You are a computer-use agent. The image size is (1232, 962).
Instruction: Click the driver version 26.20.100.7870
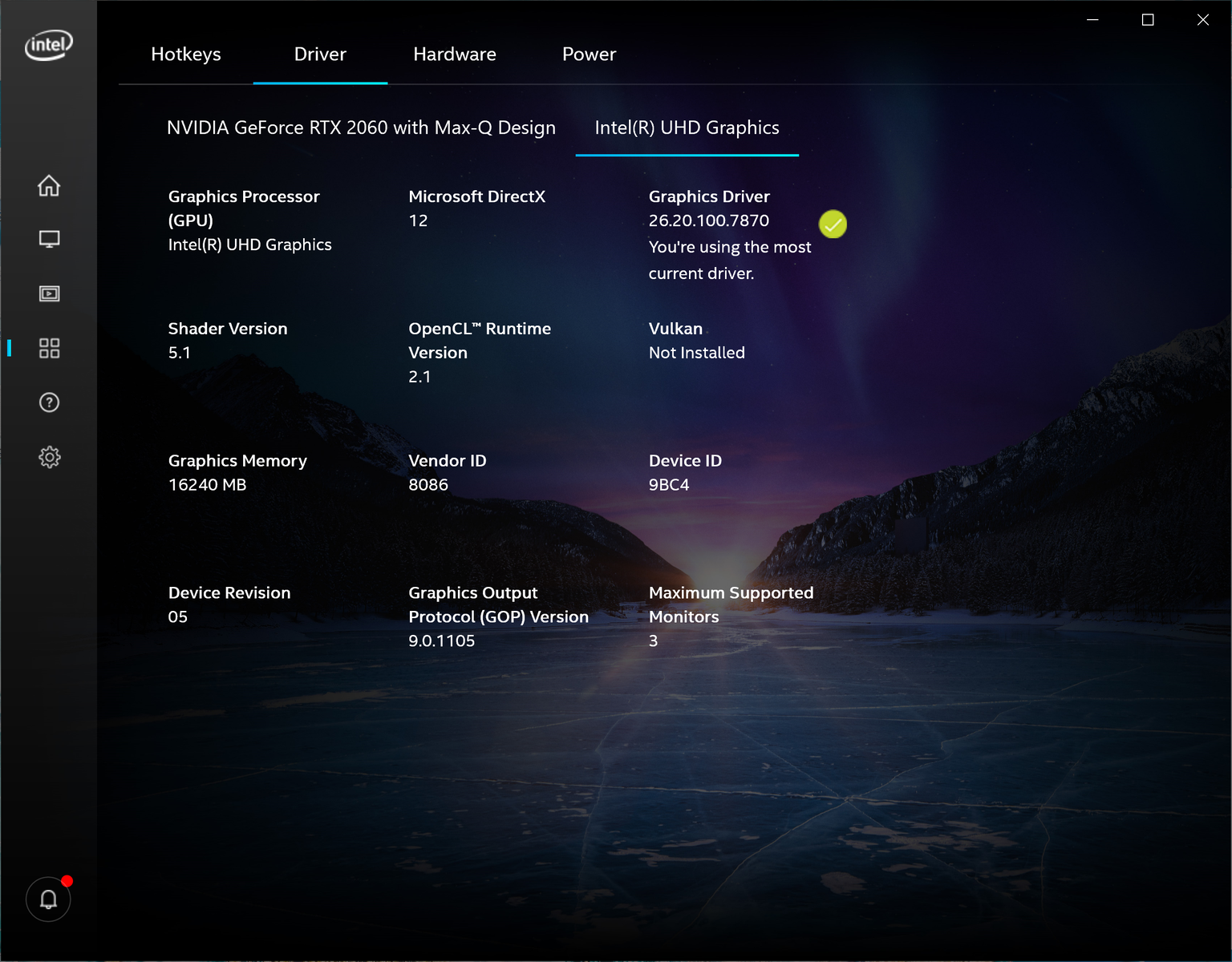pos(709,220)
